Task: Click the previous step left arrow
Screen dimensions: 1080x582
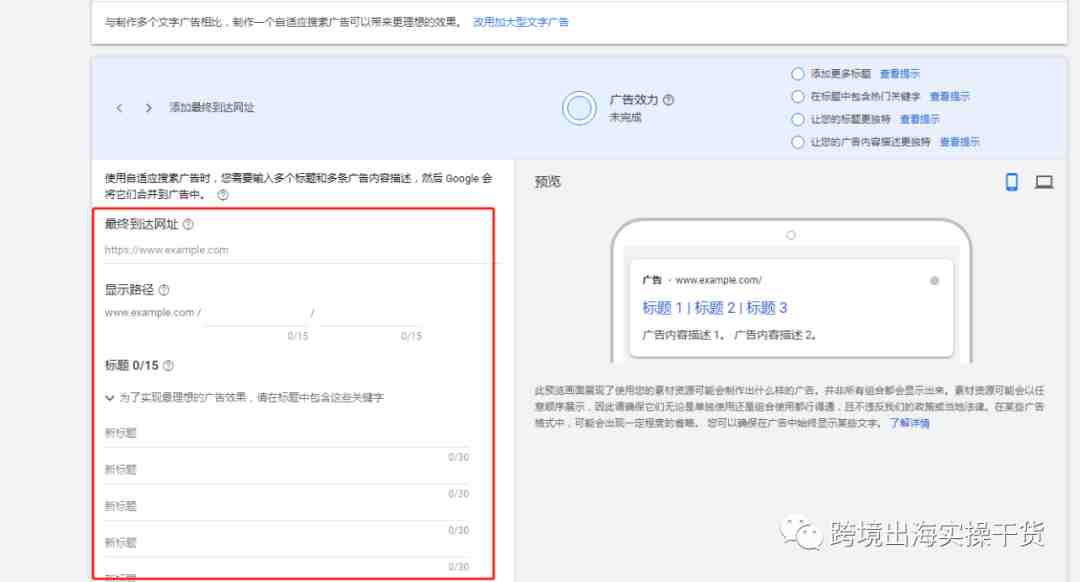Action: click(120, 107)
